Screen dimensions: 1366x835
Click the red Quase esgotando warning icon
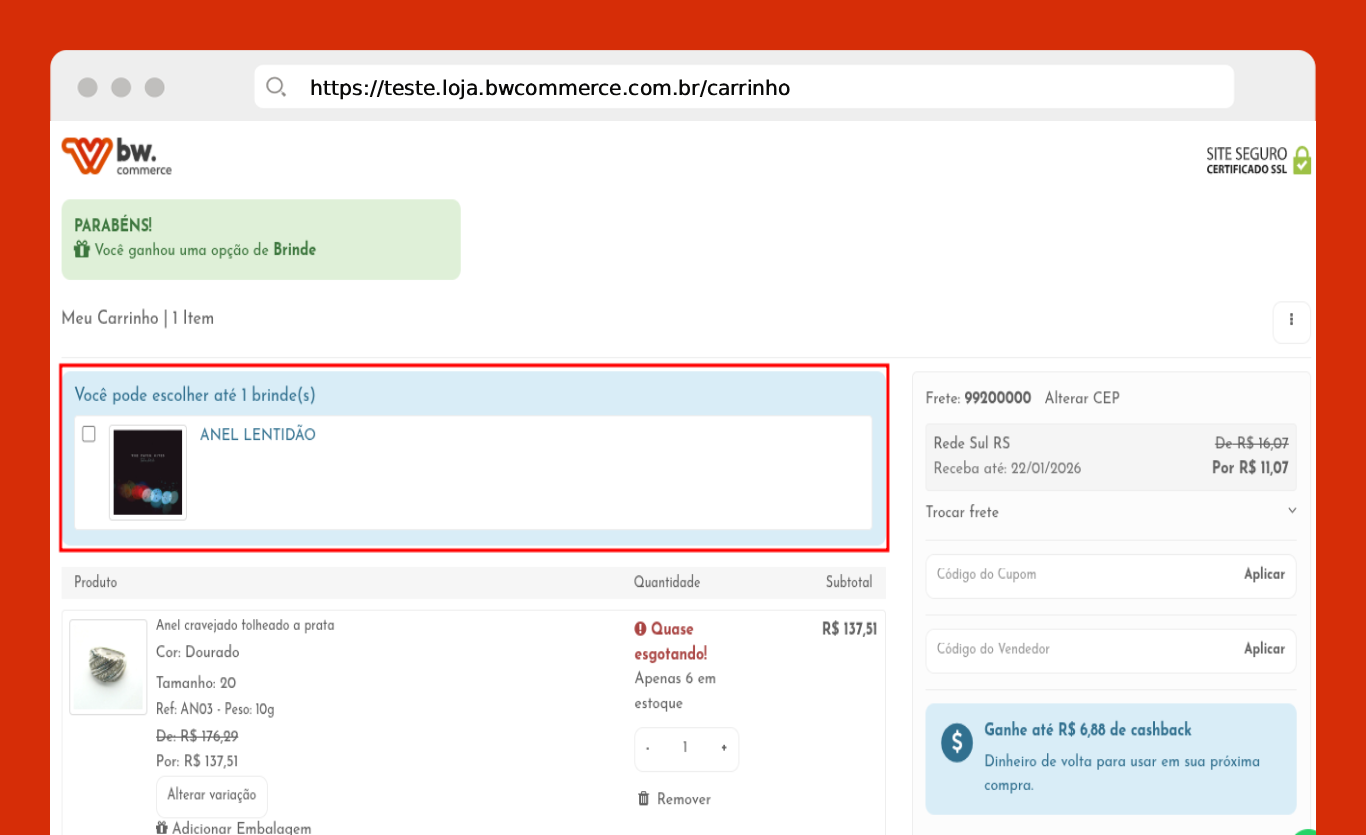pos(640,629)
